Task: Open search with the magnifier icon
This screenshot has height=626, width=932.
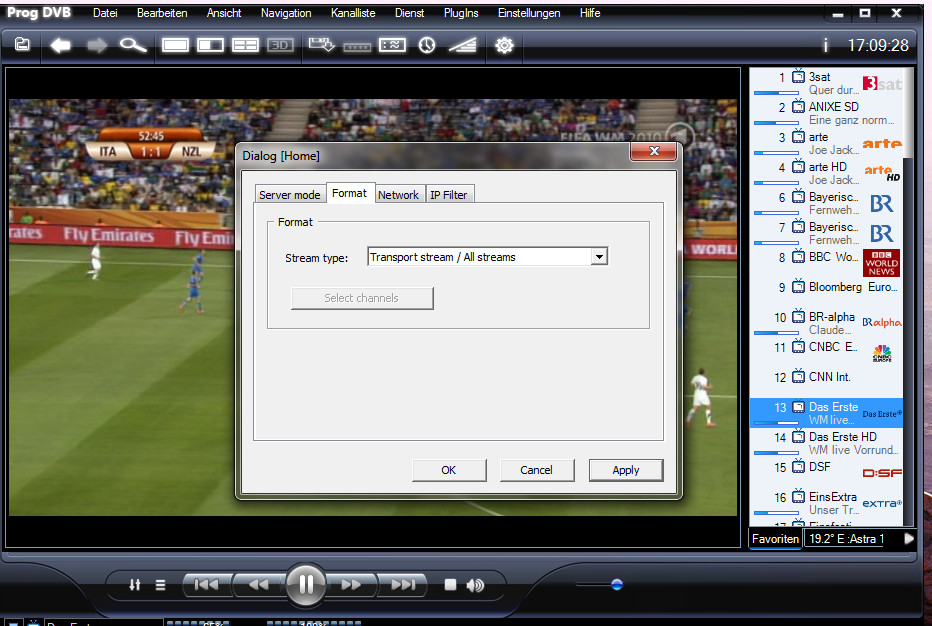Action: (133, 45)
